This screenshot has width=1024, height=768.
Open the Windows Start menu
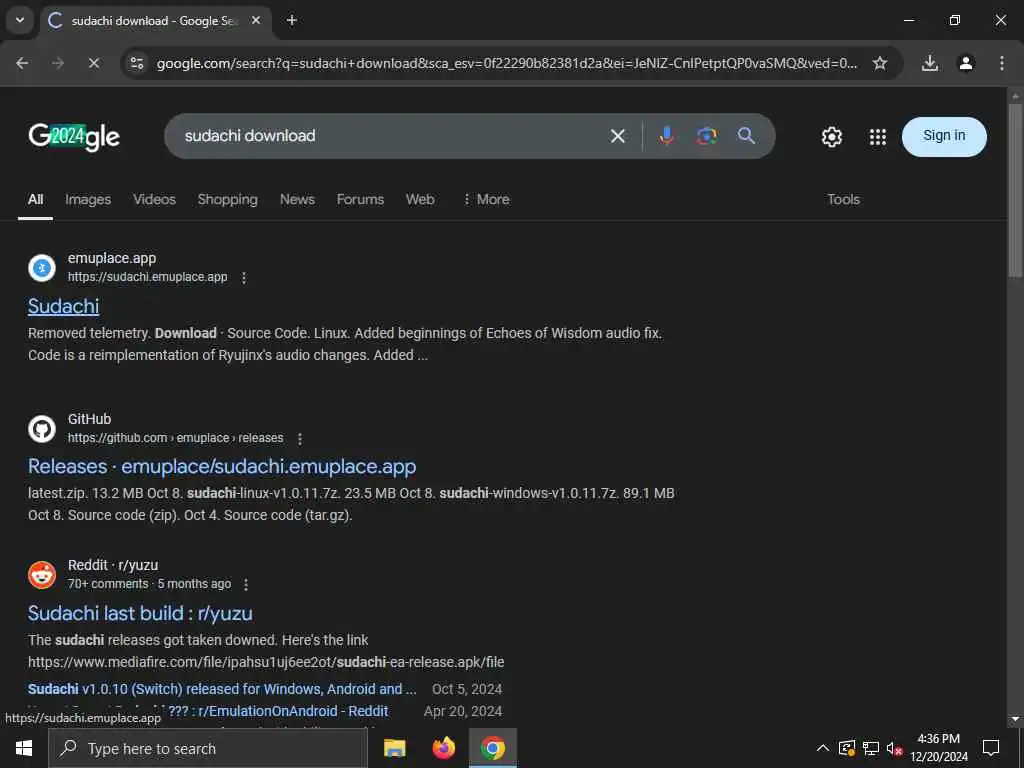[x=24, y=748]
